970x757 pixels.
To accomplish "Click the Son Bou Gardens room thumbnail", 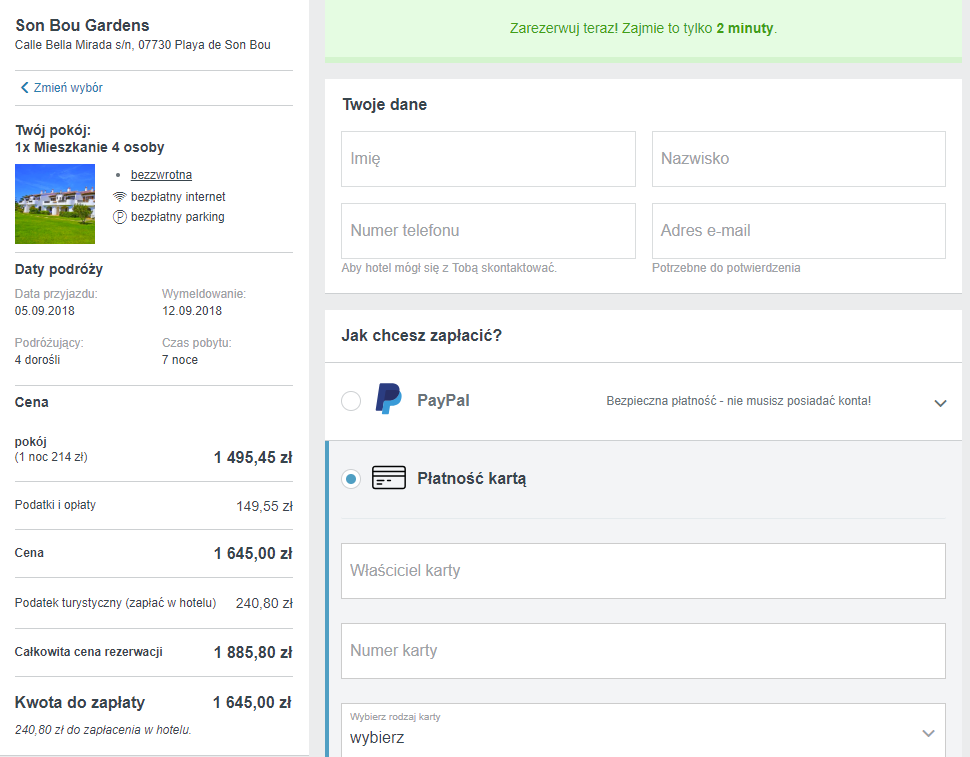I will [x=55, y=204].
